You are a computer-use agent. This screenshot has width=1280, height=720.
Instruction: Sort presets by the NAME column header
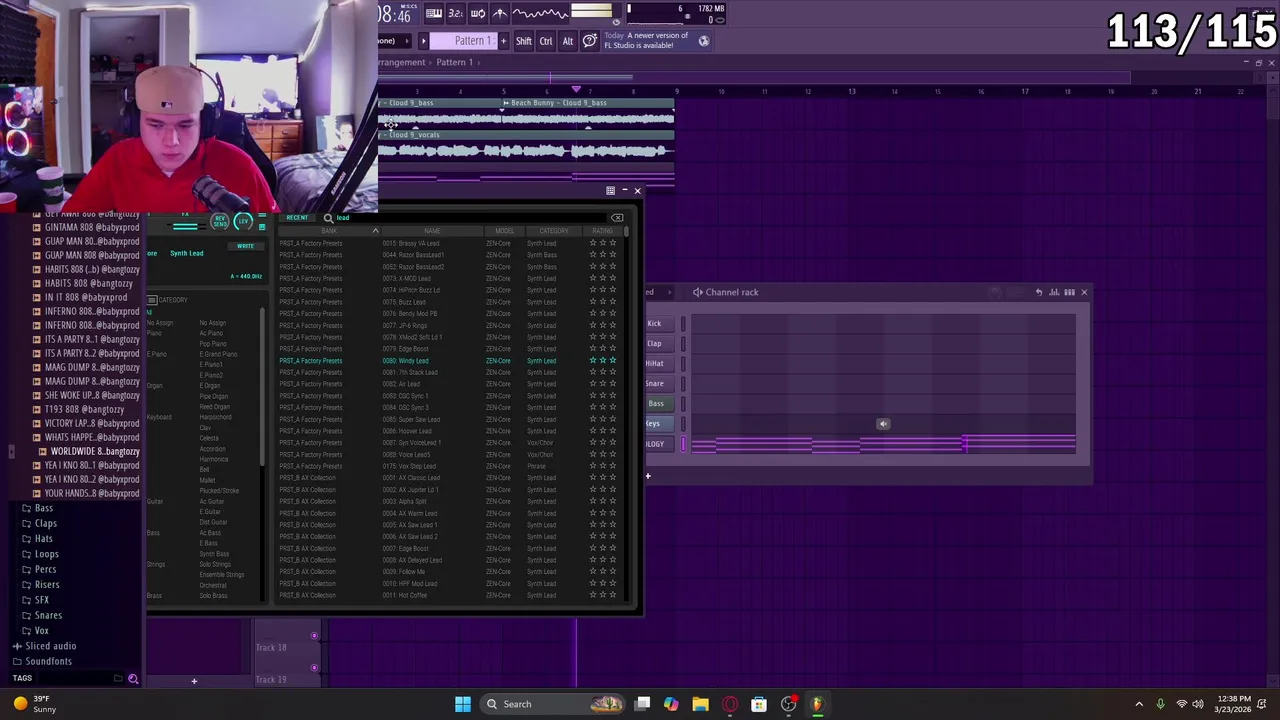[432, 231]
